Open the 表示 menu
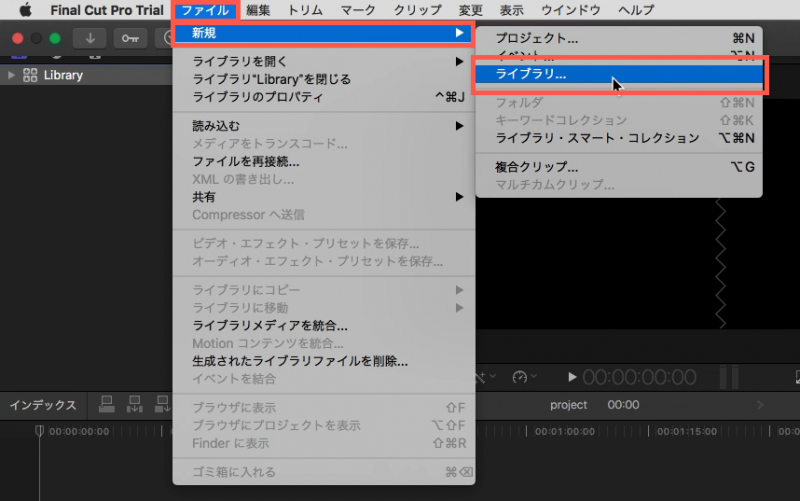The width and height of the screenshot is (800, 501). click(511, 10)
